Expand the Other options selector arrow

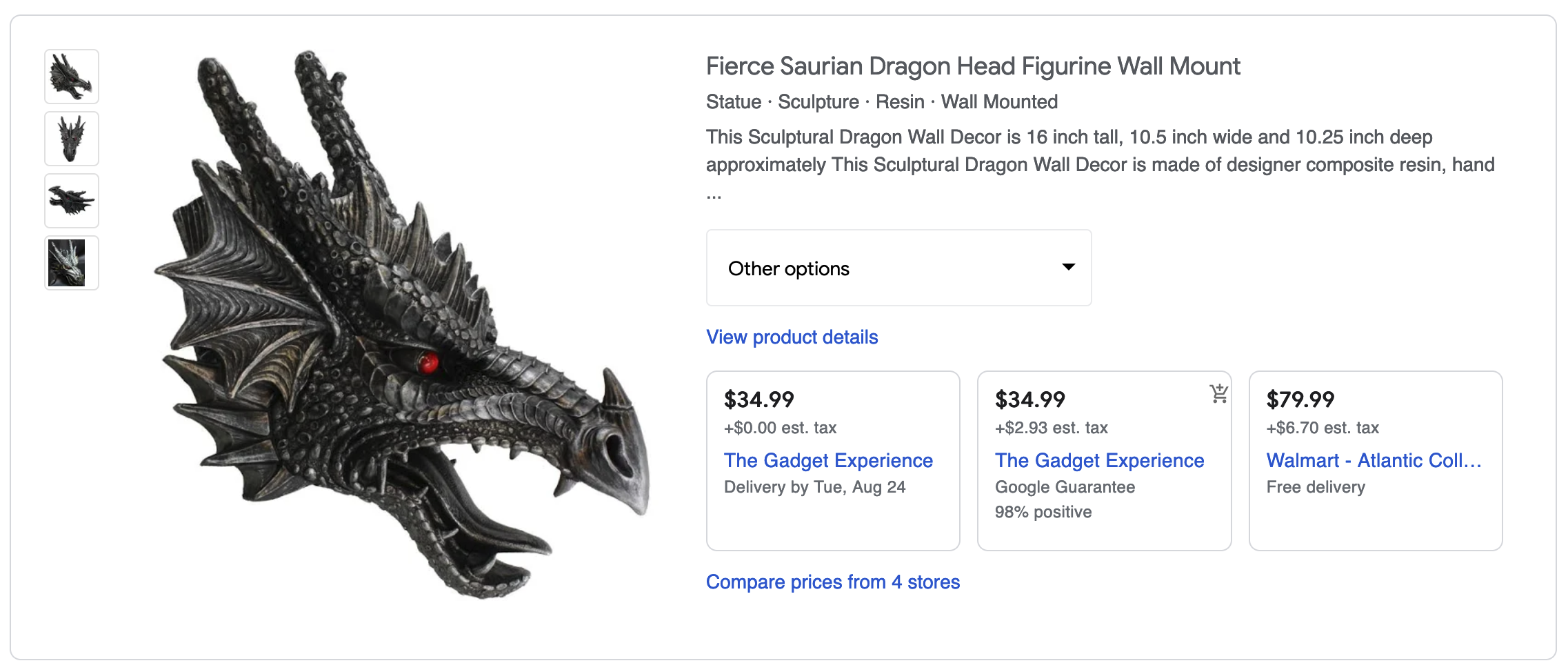(1067, 267)
